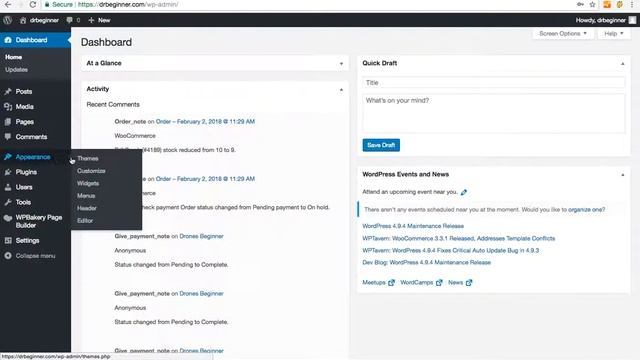Open the WordCamps link

[x=416, y=282]
